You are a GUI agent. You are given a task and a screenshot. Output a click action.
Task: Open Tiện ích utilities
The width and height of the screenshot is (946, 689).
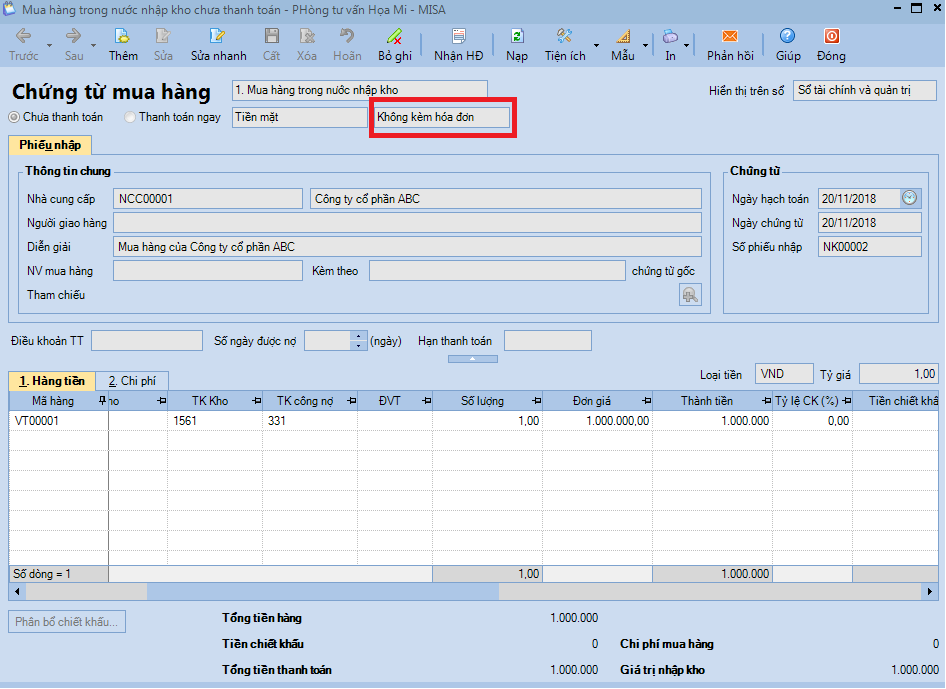(565, 45)
